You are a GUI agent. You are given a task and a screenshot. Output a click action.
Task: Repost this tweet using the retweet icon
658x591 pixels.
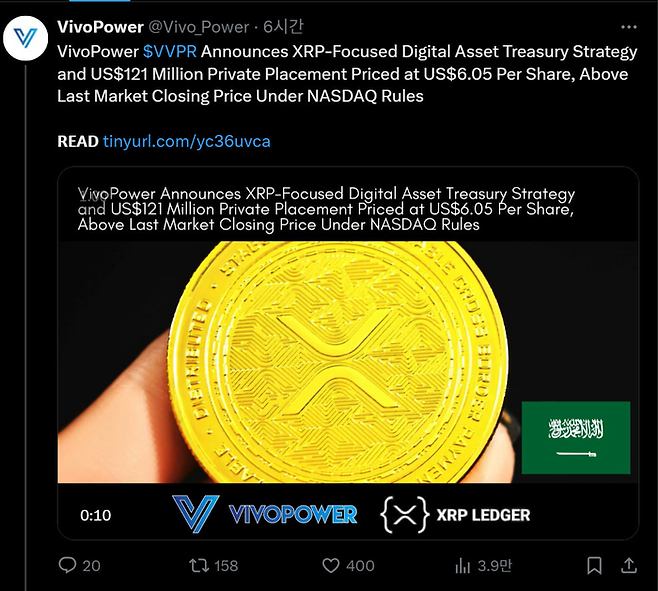[x=200, y=565]
